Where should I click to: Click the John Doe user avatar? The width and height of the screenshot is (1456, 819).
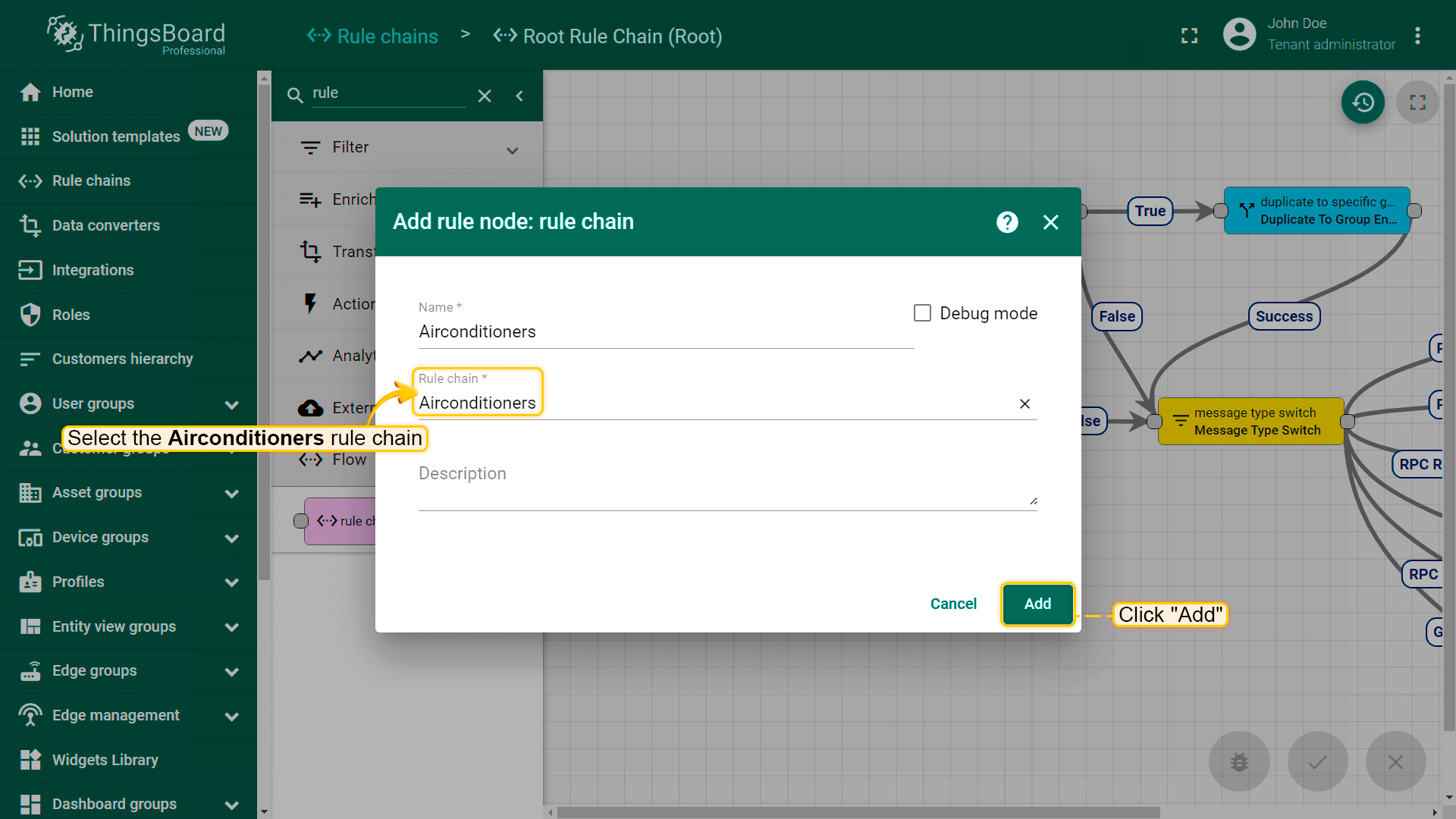click(1239, 34)
